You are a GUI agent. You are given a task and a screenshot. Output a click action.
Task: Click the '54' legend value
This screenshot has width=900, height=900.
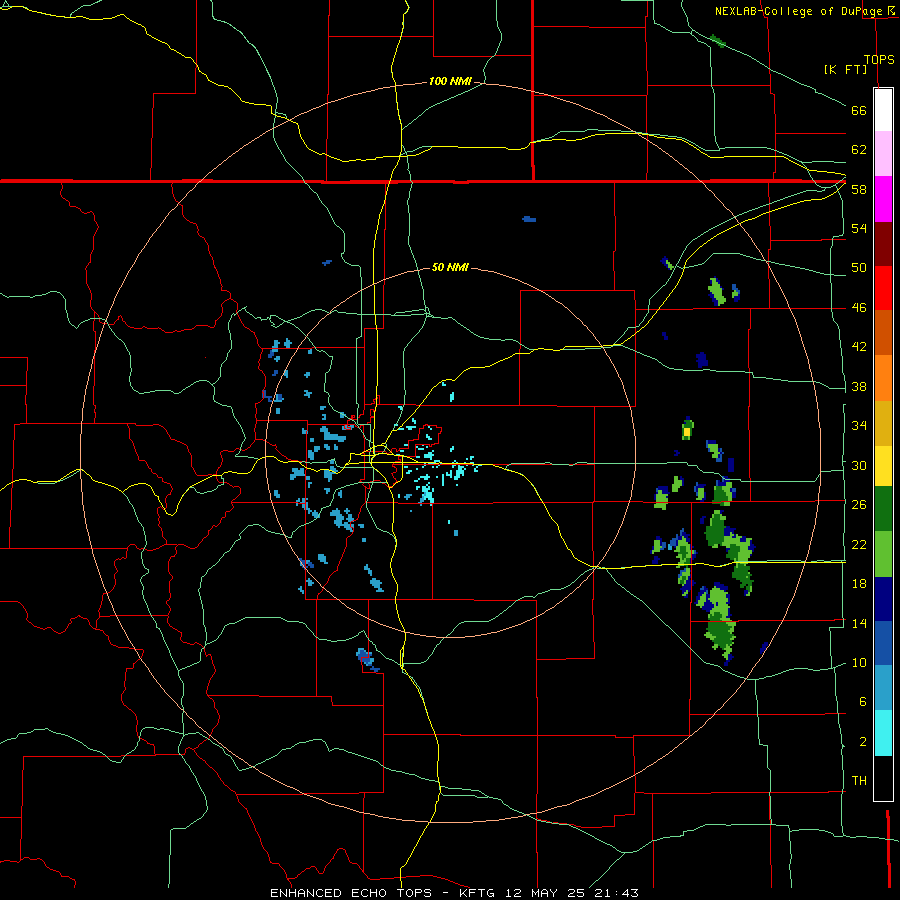coord(859,228)
